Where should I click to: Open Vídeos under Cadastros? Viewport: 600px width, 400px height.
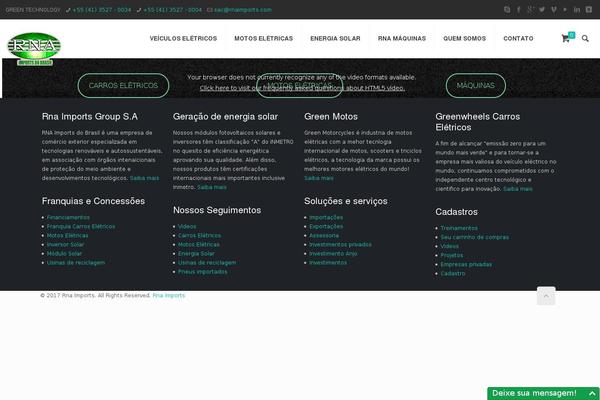coord(450,246)
